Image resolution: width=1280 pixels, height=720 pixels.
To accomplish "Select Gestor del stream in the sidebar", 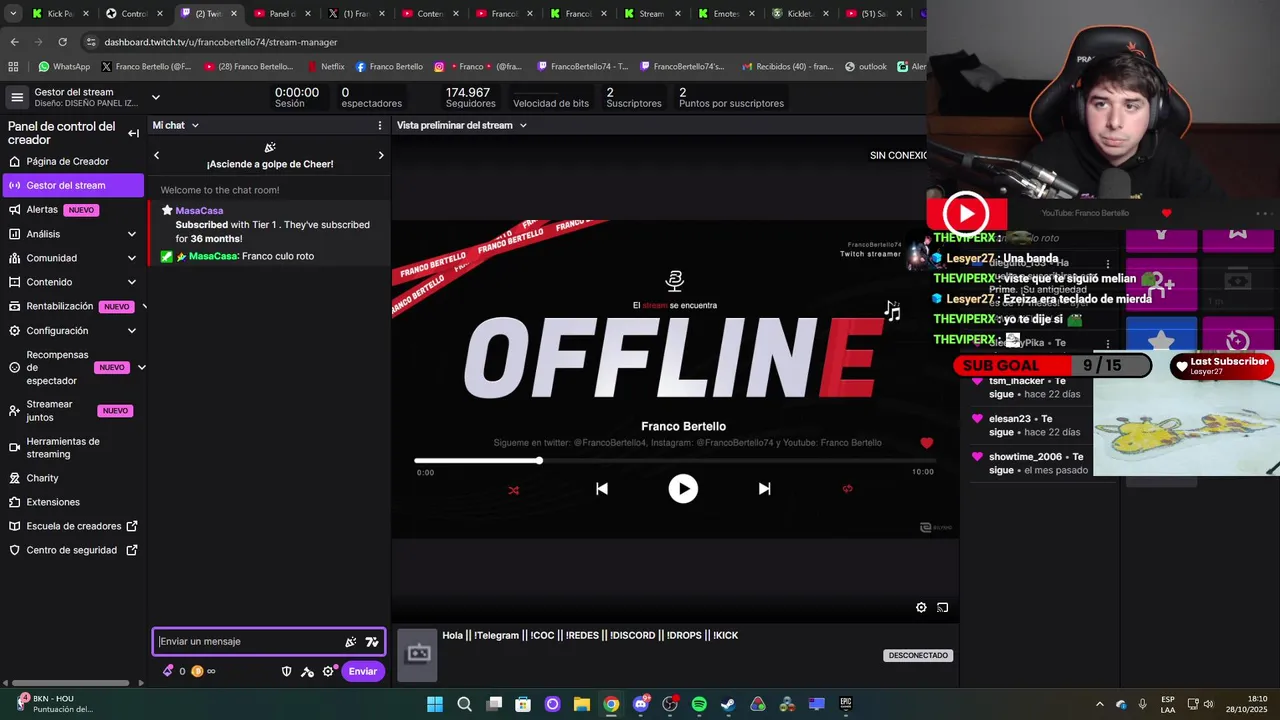I will [x=73, y=185].
